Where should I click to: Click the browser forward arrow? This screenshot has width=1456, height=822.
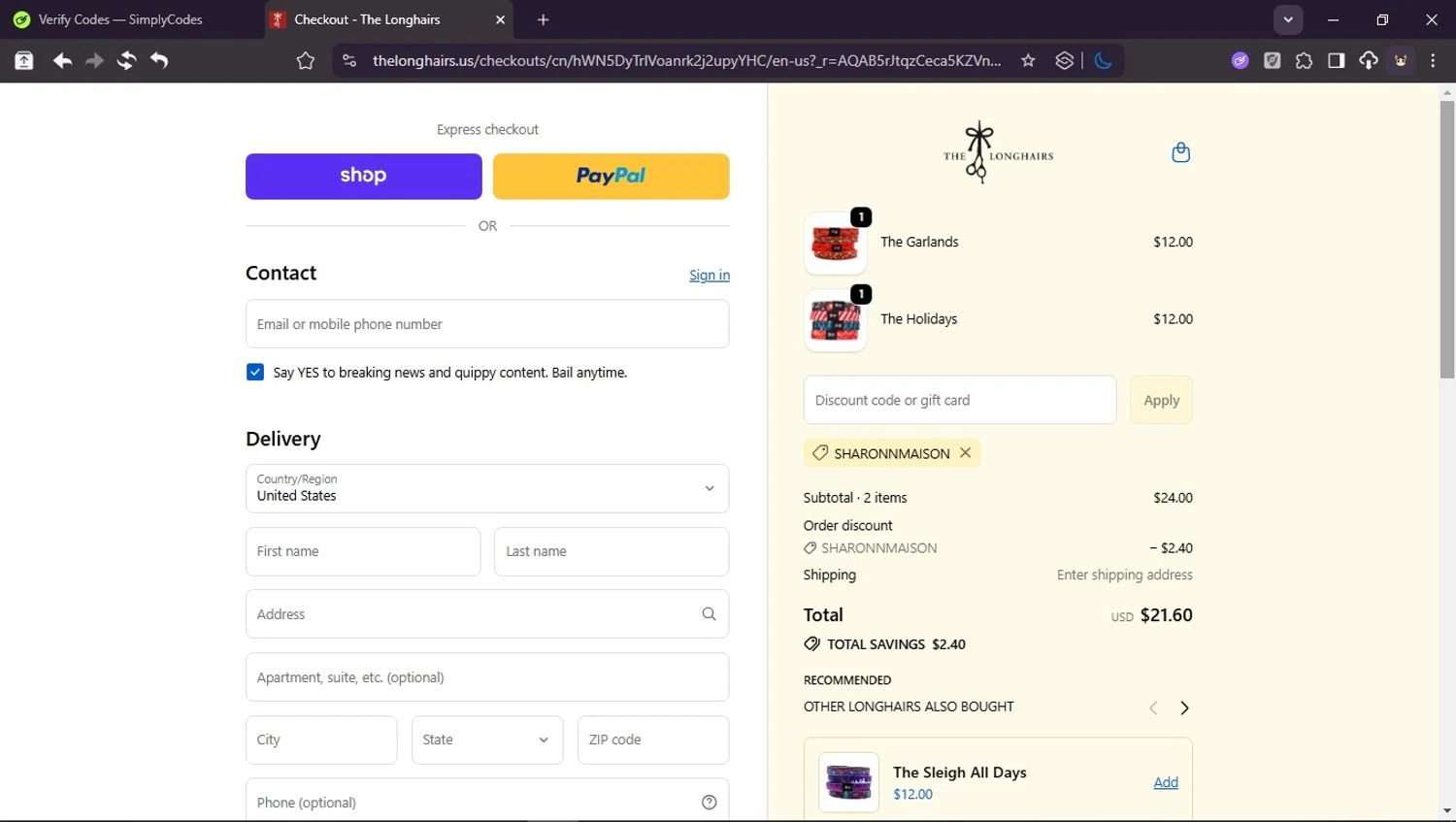click(94, 60)
